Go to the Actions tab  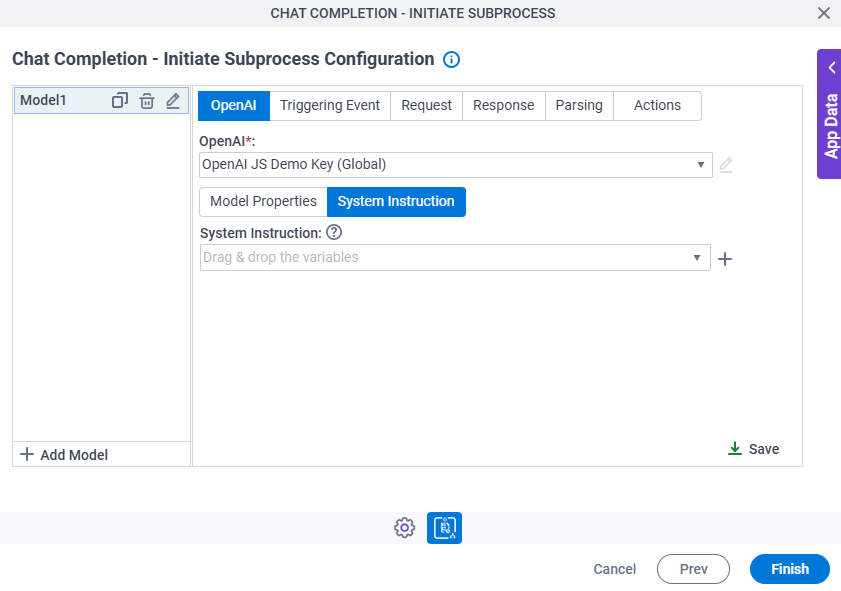658,105
